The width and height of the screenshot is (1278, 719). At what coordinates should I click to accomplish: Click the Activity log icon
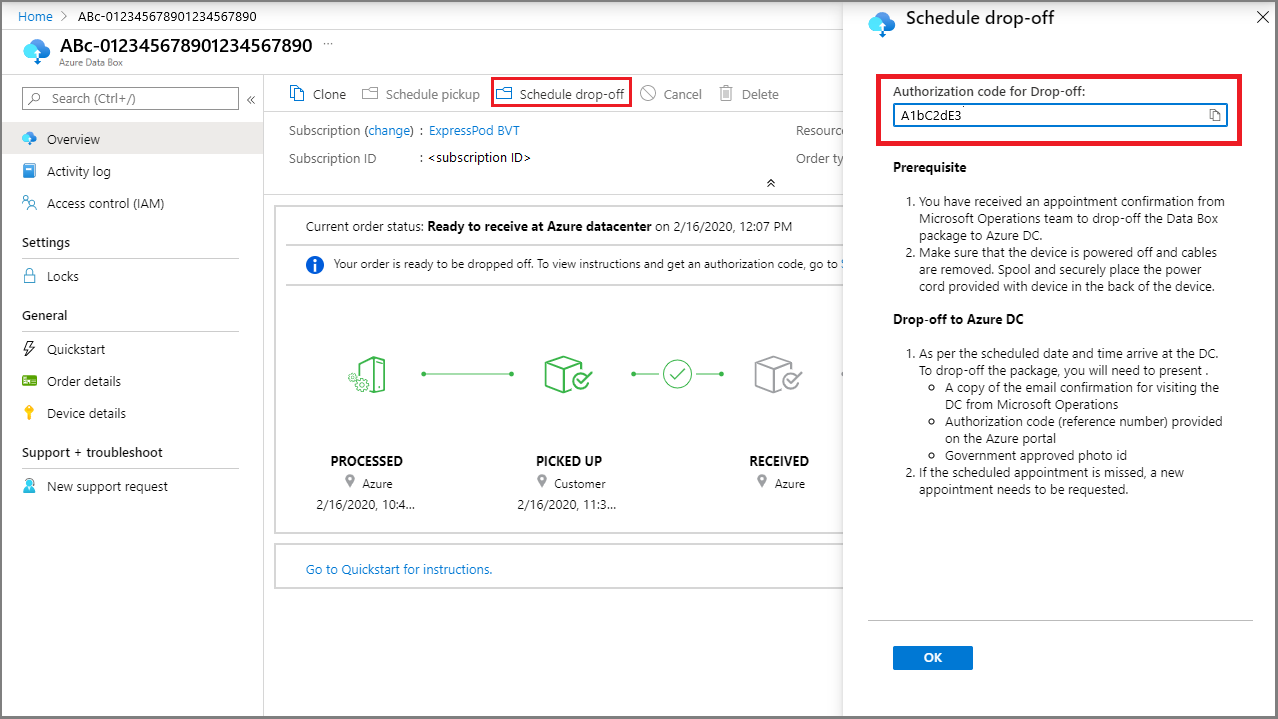[29, 171]
